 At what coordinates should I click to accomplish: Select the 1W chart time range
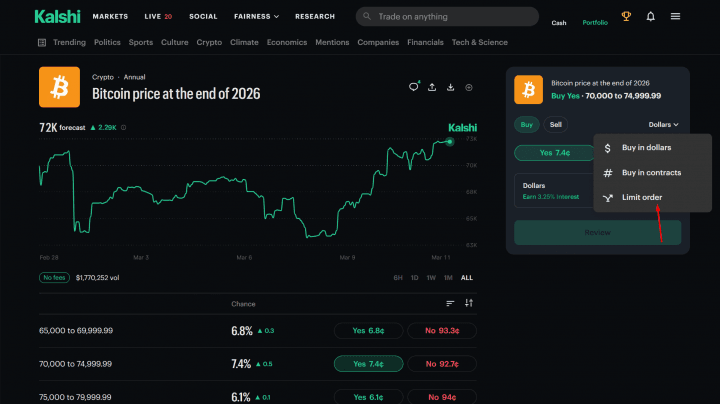tap(430, 277)
